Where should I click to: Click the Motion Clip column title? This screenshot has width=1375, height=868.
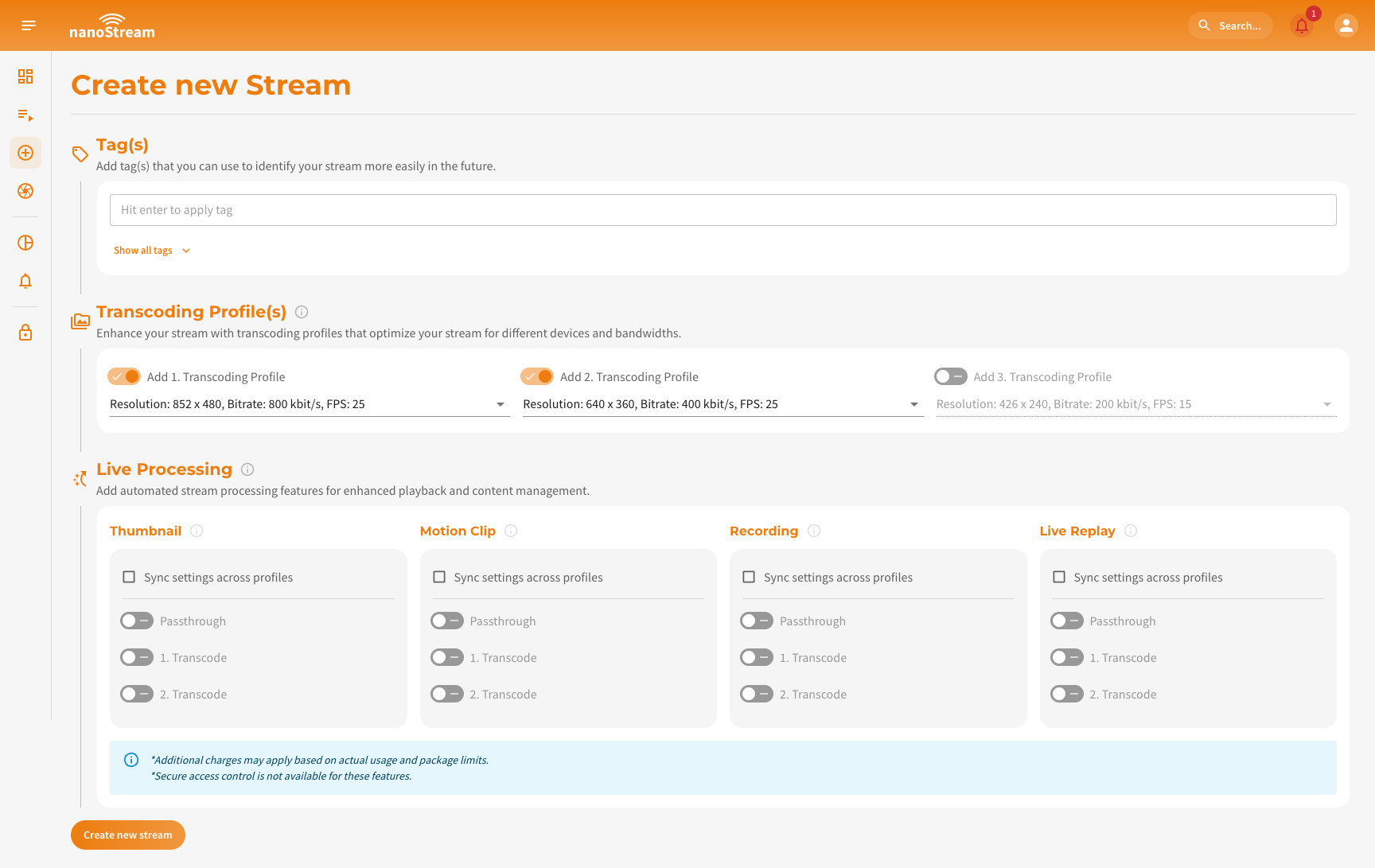[458, 531]
